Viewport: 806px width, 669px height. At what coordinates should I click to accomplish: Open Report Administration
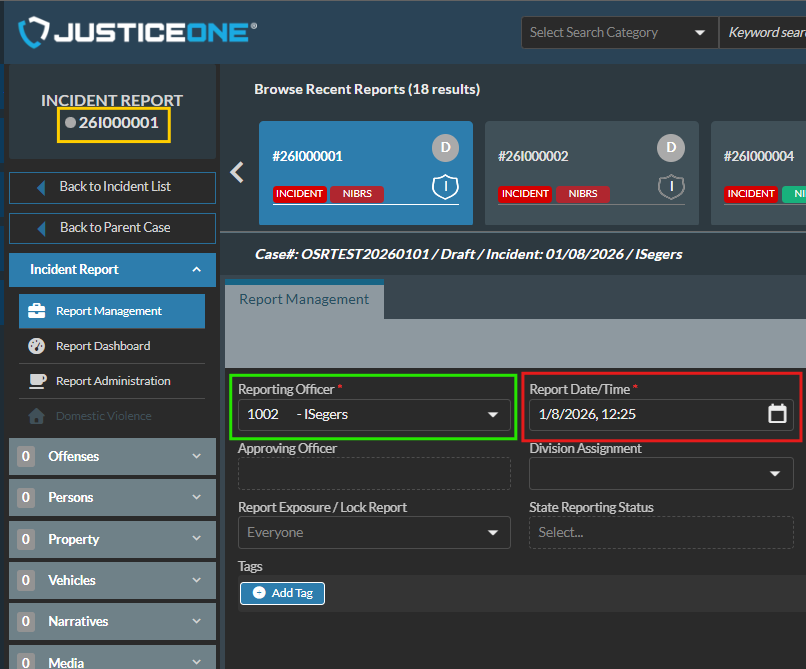112,381
